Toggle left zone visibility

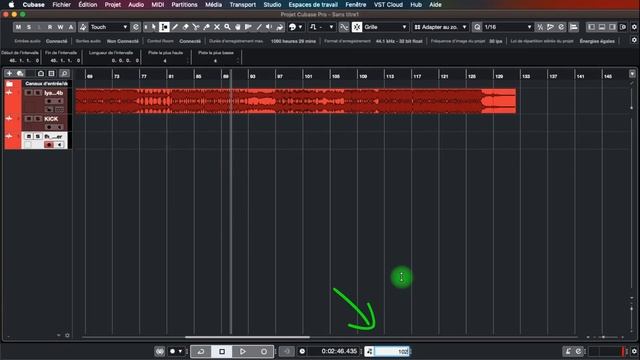(x=591, y=27)
